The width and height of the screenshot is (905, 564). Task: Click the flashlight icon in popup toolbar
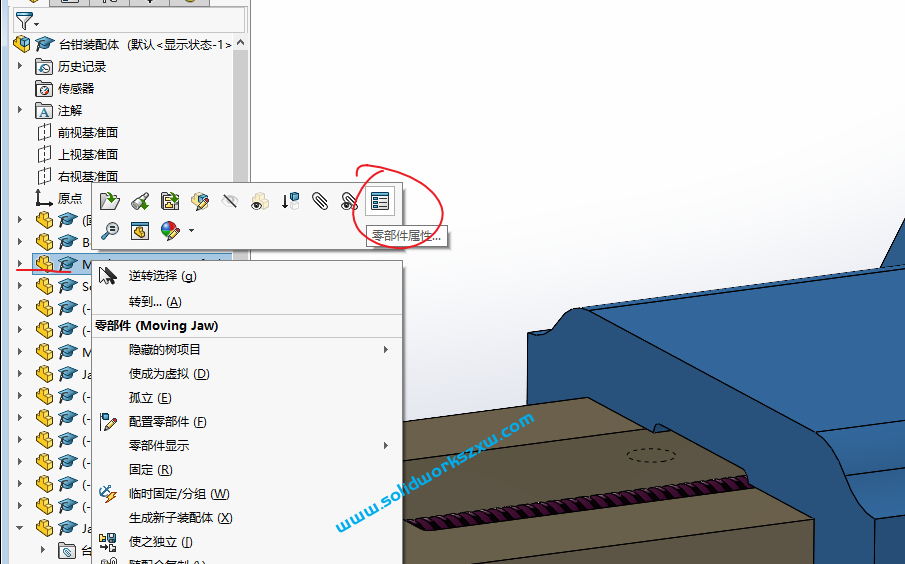140,201
